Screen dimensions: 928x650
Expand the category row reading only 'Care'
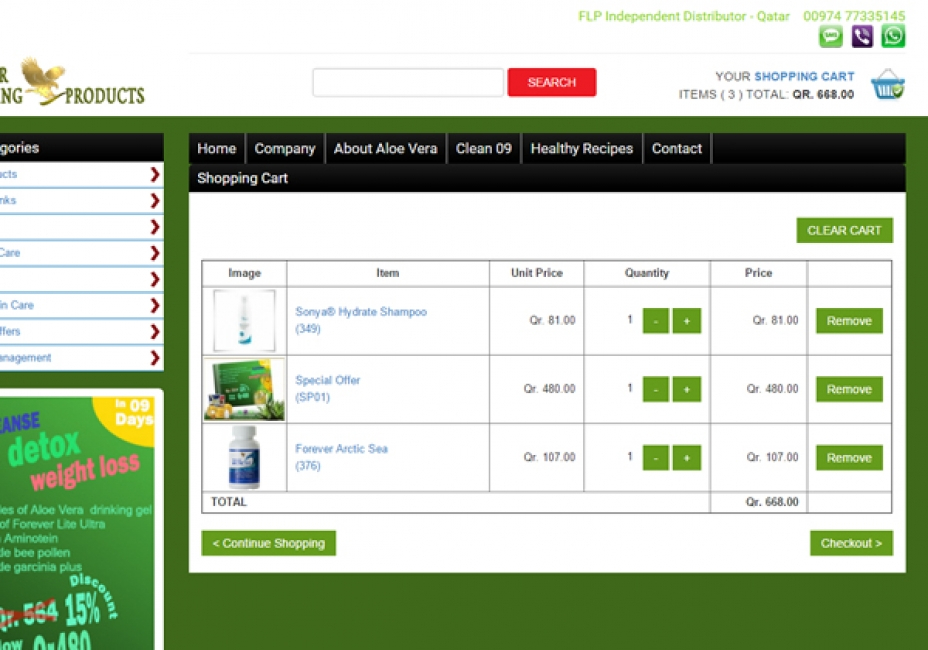point(155,253)
